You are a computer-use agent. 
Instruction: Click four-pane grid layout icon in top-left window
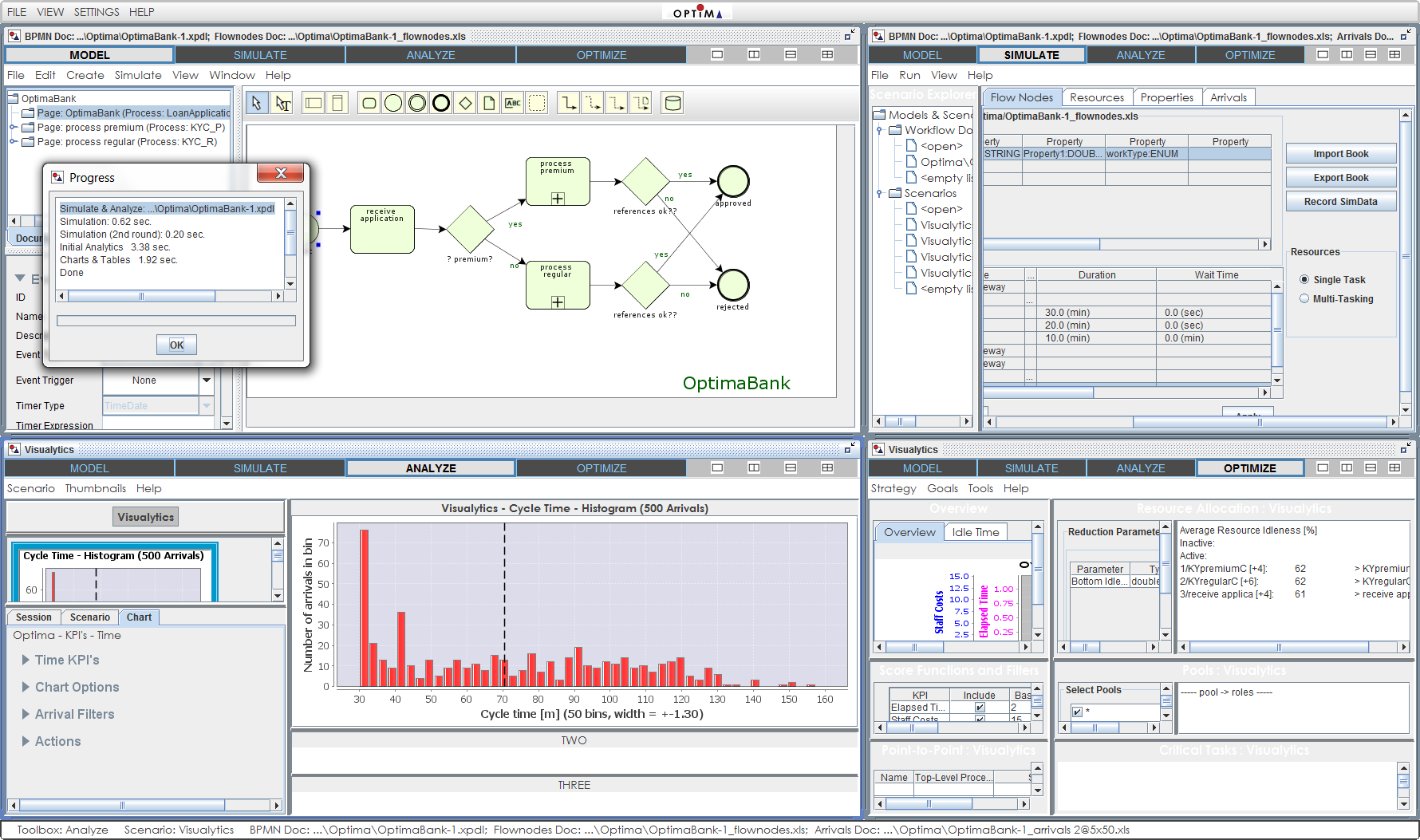point(827,55)
